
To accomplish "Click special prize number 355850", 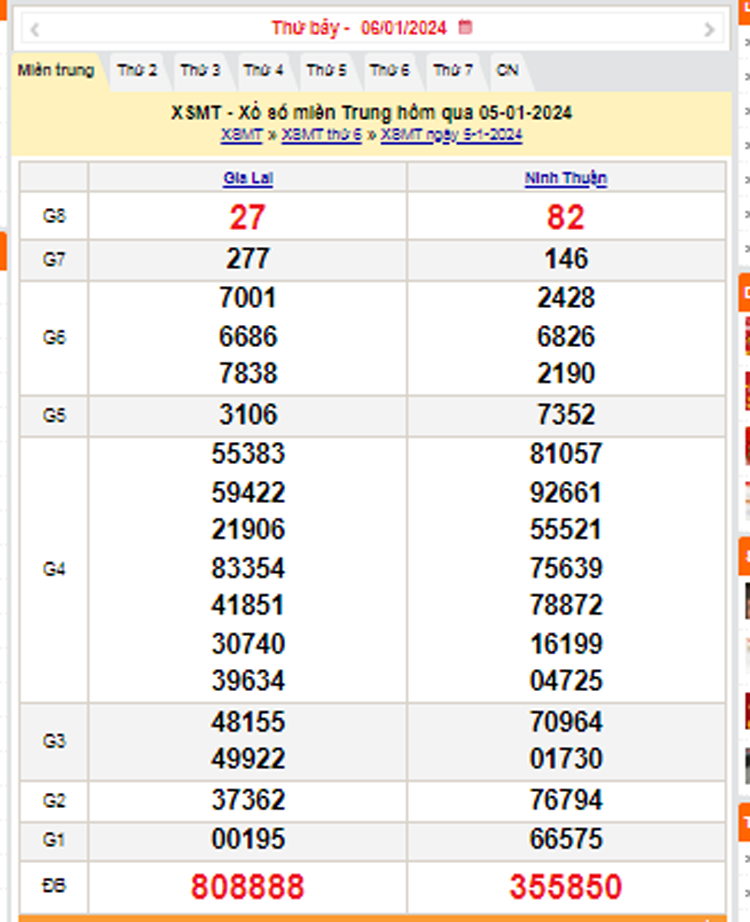I will pyautogui.click(x=566, y=887).
